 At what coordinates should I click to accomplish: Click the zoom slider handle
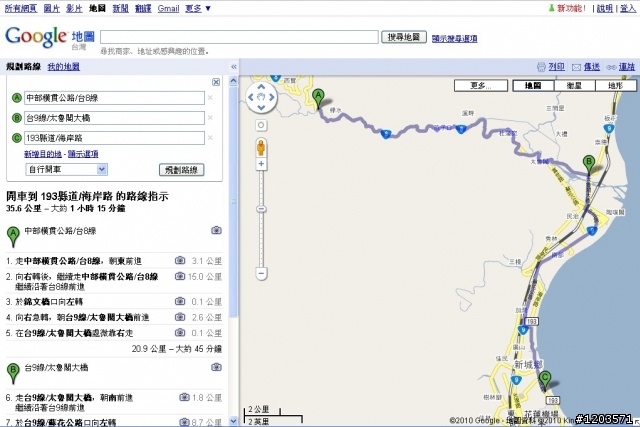click(261, 209)
